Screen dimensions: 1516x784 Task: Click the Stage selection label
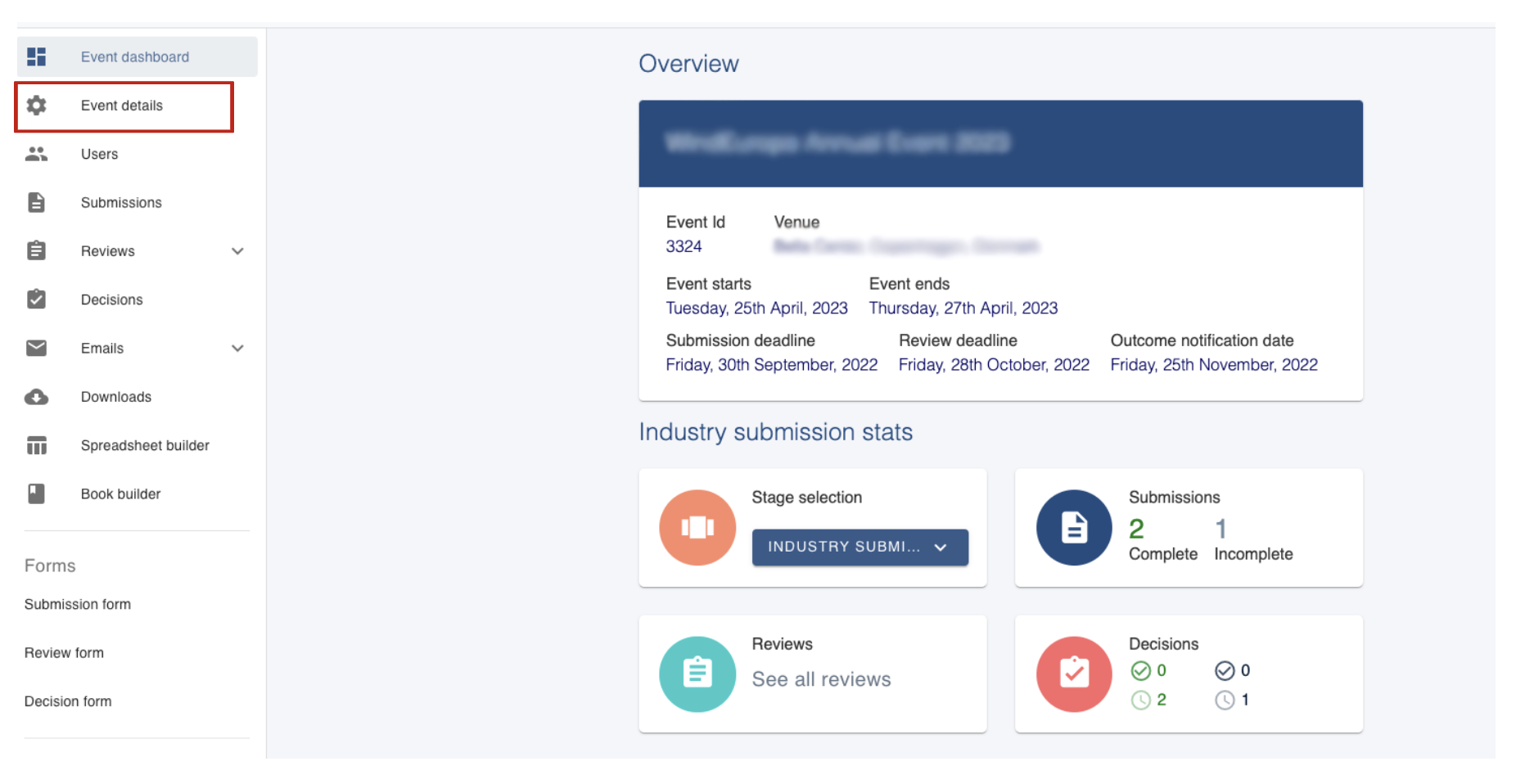click(x=806, y=498)
